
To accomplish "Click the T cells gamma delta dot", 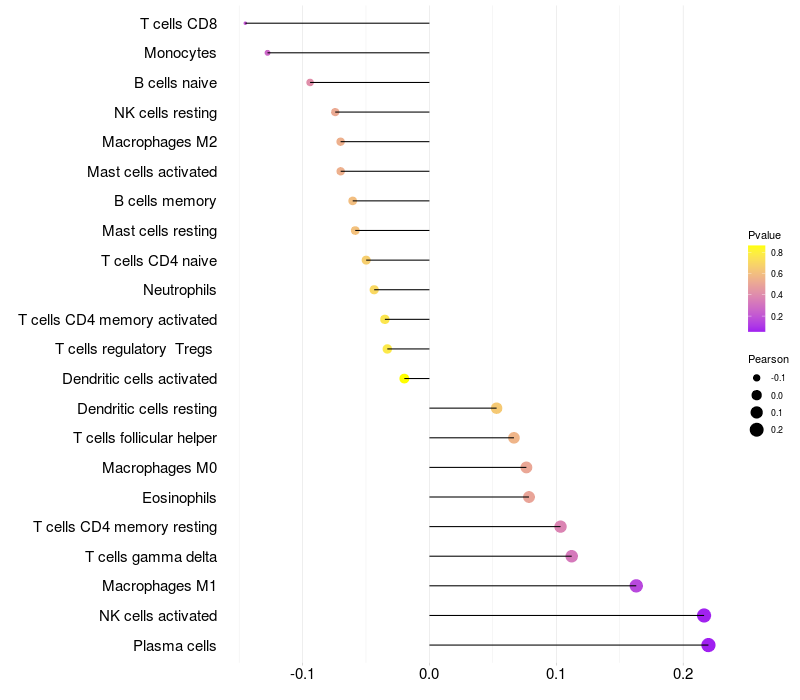I will tap(571, 556).
